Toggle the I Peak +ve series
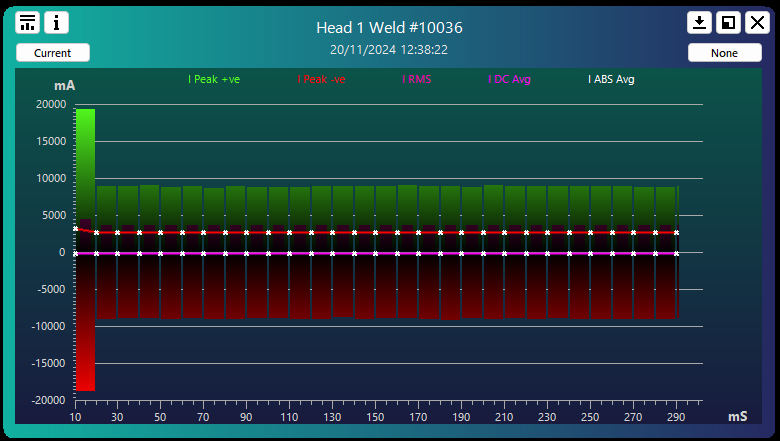Image resolution: width=780 pixels, height=441 pixels. [214, 79]
